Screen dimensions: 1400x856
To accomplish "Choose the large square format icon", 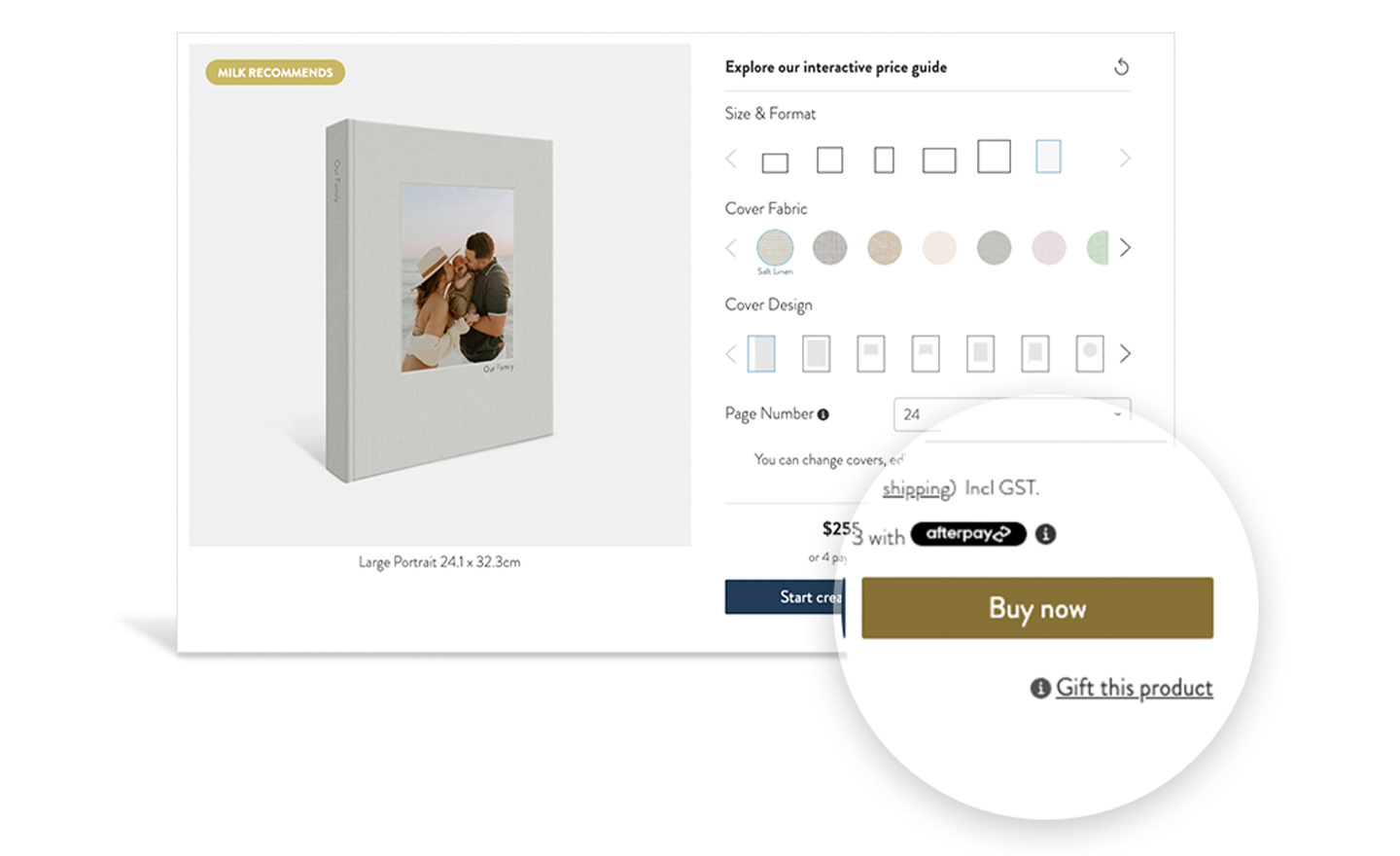I will (x=994, y=157).
